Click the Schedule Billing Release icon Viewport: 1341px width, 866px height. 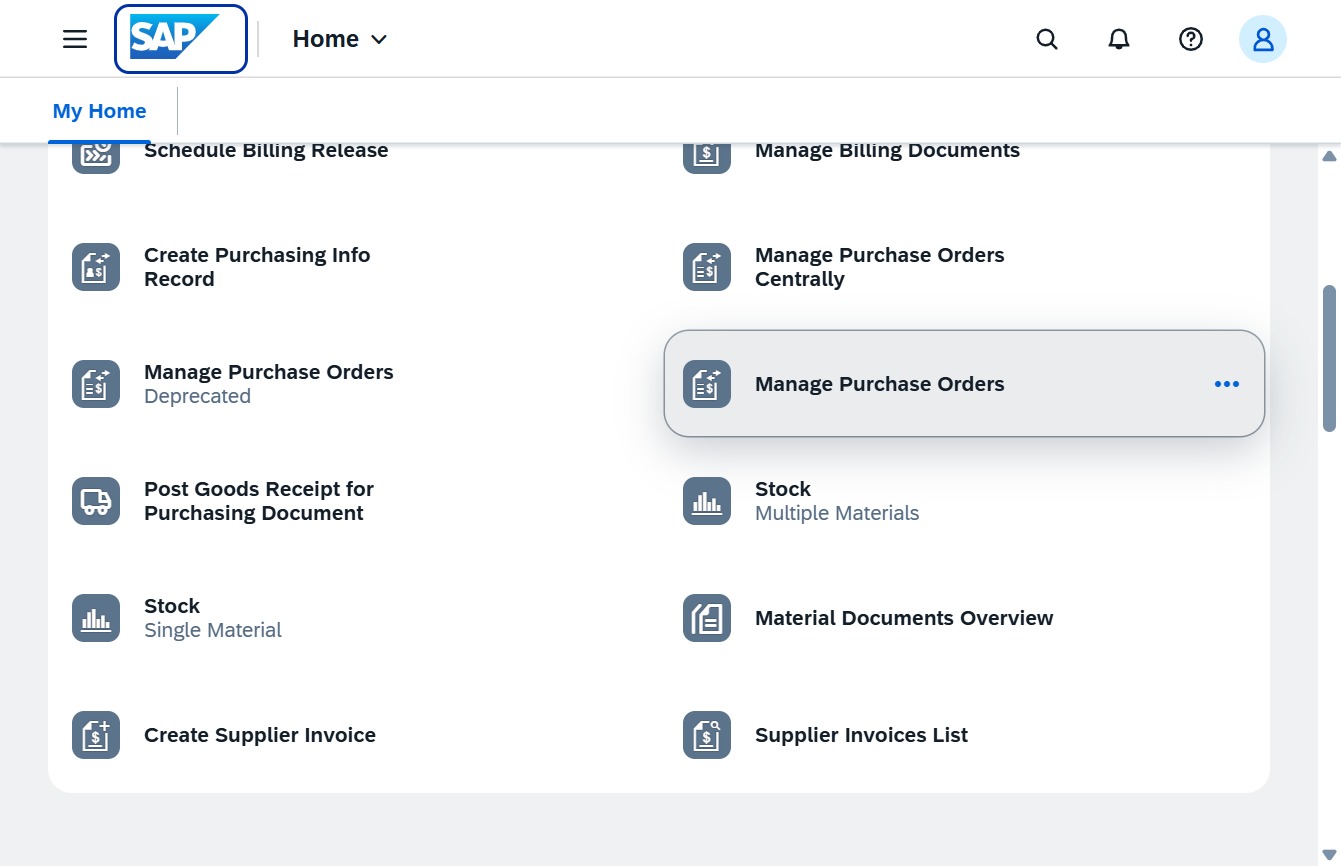[96, 157]
